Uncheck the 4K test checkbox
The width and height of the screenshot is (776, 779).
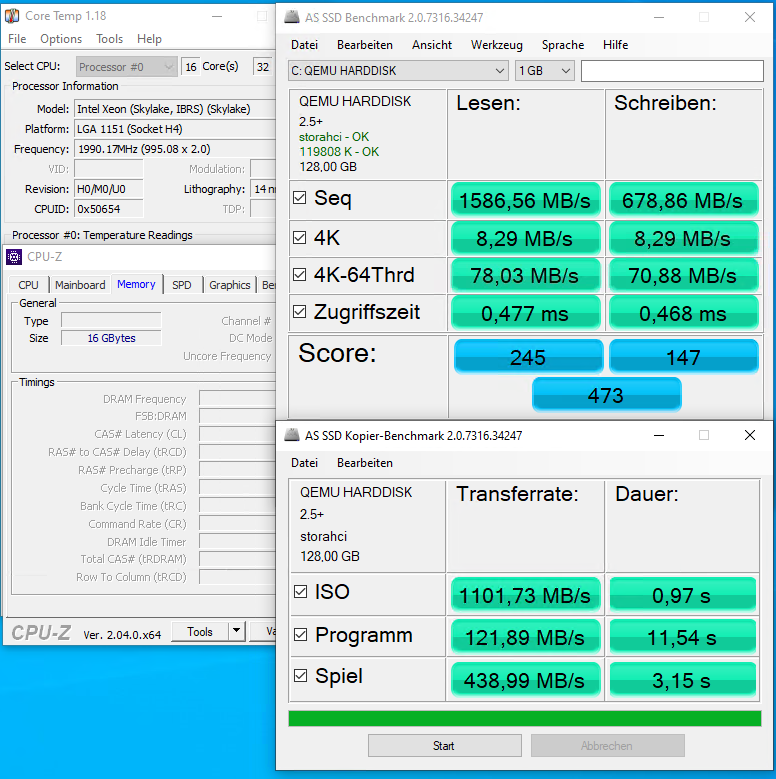(300, 237)
